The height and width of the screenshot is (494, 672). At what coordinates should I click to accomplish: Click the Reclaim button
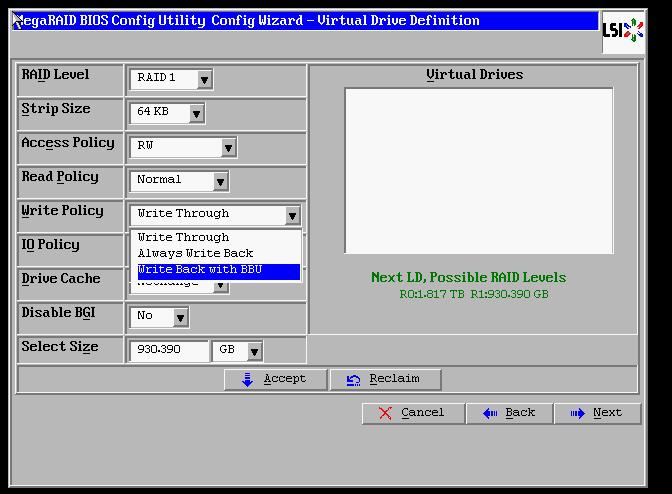[385, 379]
